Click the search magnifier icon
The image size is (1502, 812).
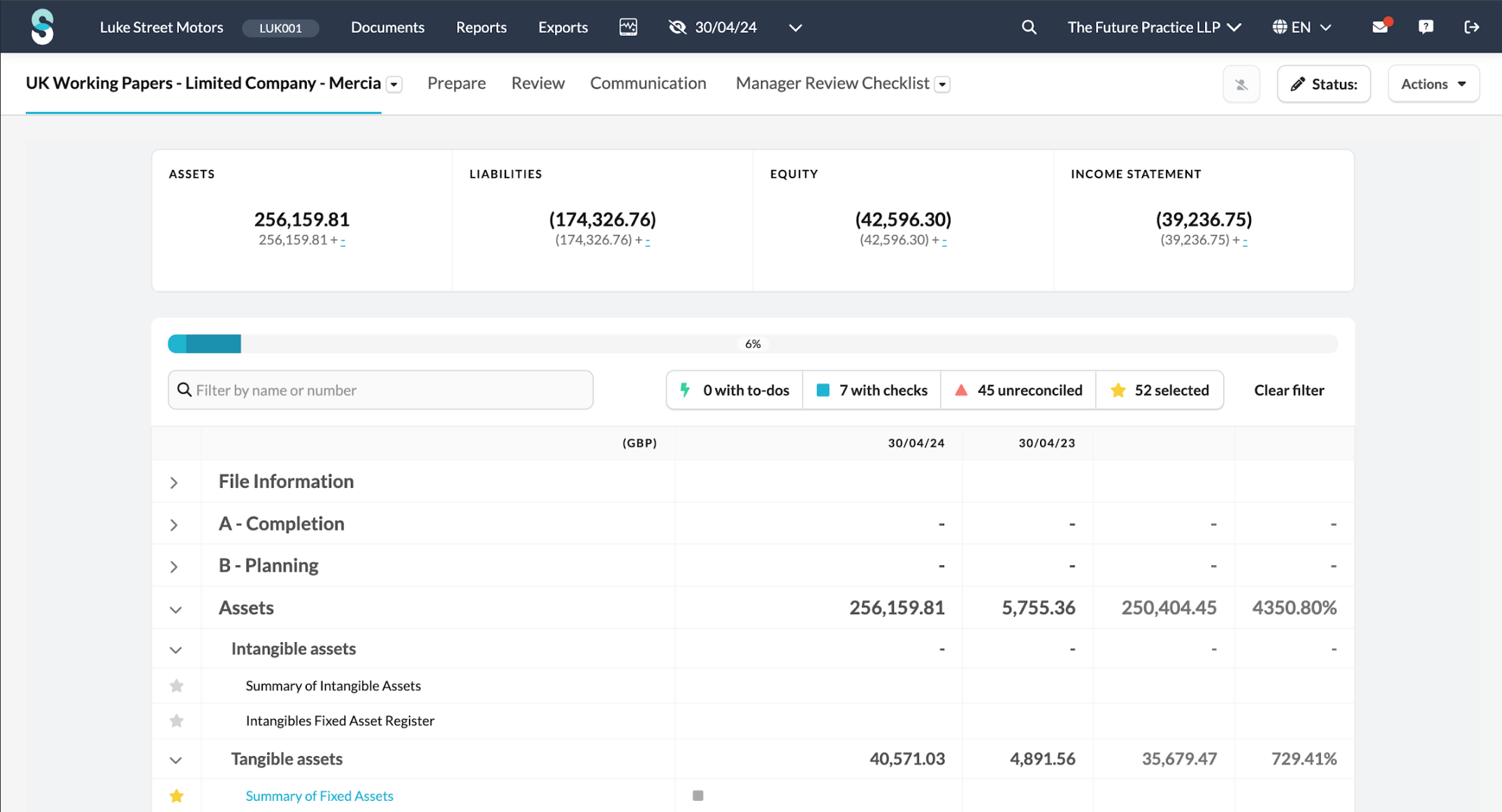tap(1028, 27)
